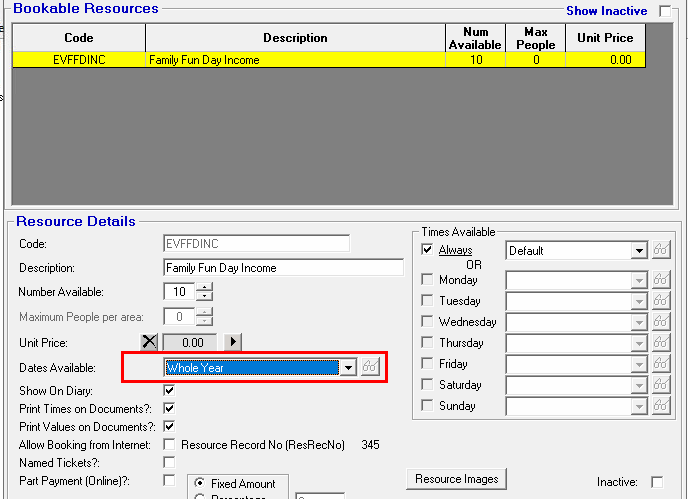Select the Fixed Amount radio button
This screenshot has height=499, width=688.
click(200, 483)
